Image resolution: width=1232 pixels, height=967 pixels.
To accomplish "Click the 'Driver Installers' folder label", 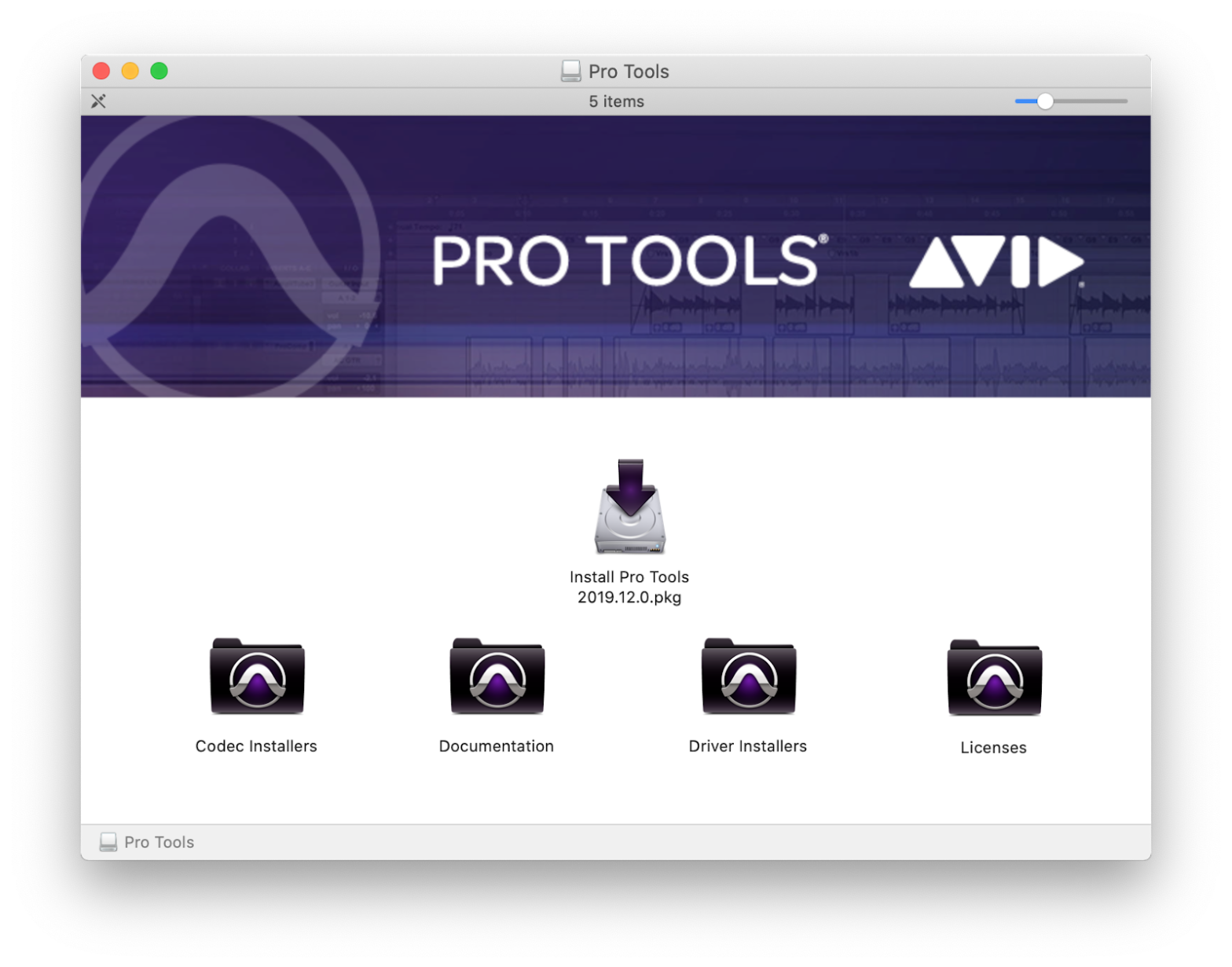I will (748, 746).
